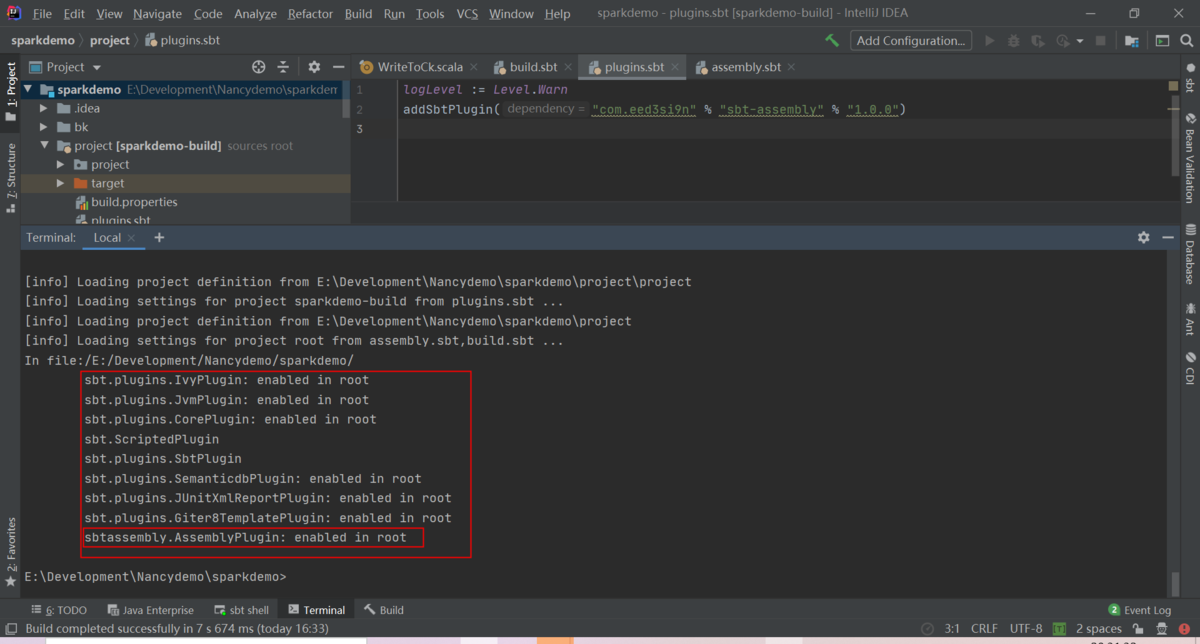Screen dimensions: 1200x644
Task: Hide the Terminal panel with minus icon
Action: 1168,238
